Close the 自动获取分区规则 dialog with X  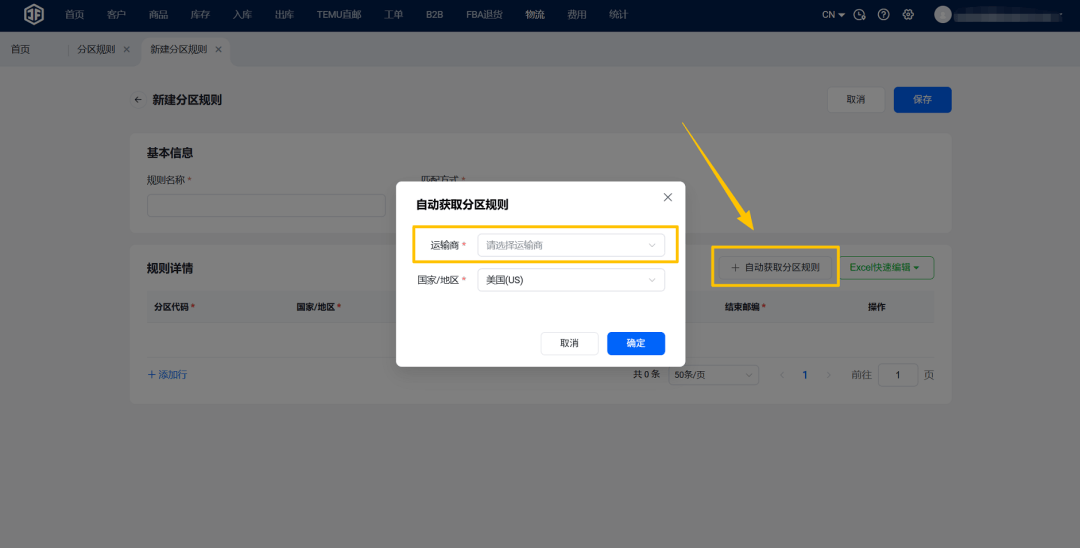tap(668, 197)
